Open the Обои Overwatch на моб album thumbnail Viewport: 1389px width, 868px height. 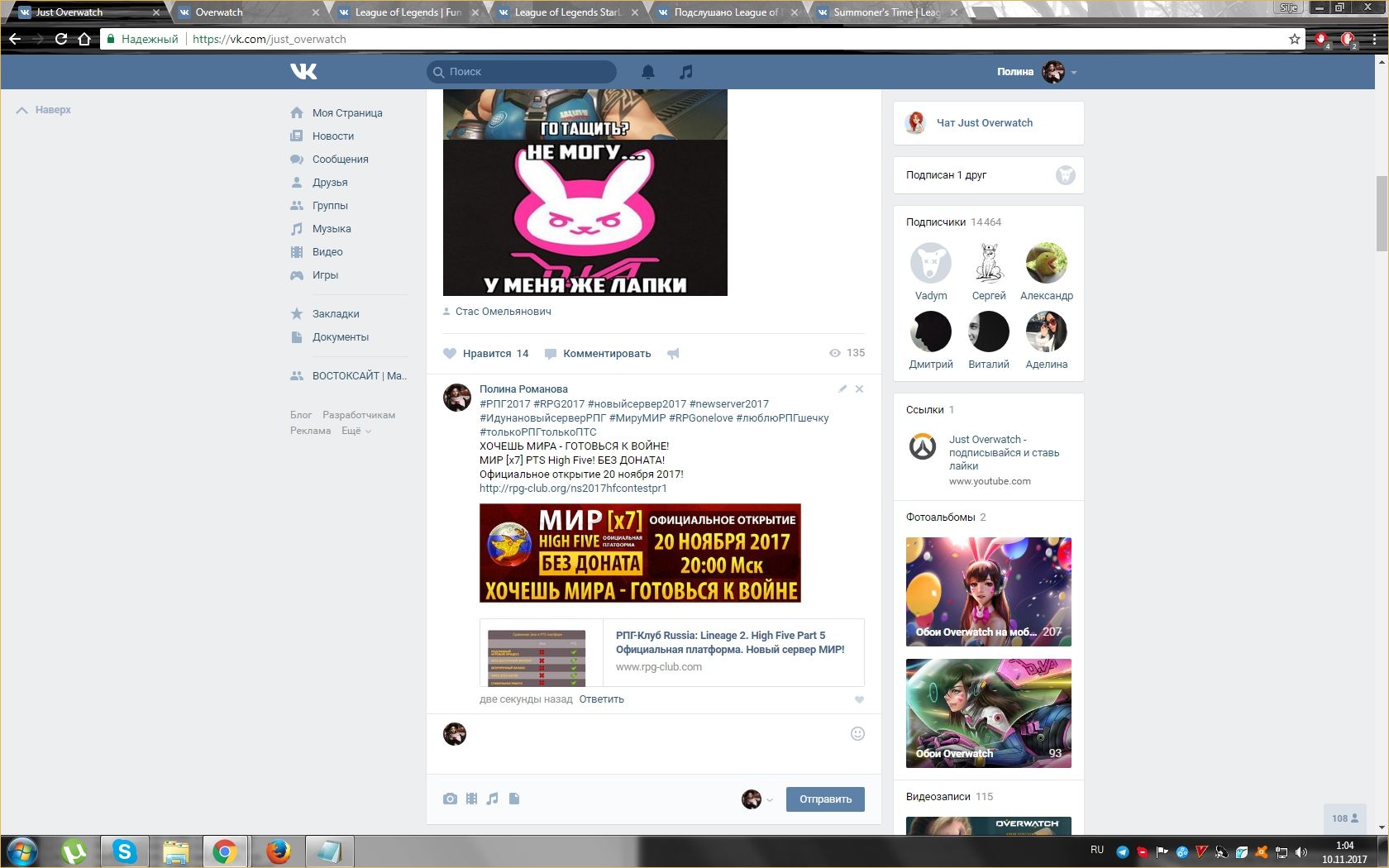989,592
